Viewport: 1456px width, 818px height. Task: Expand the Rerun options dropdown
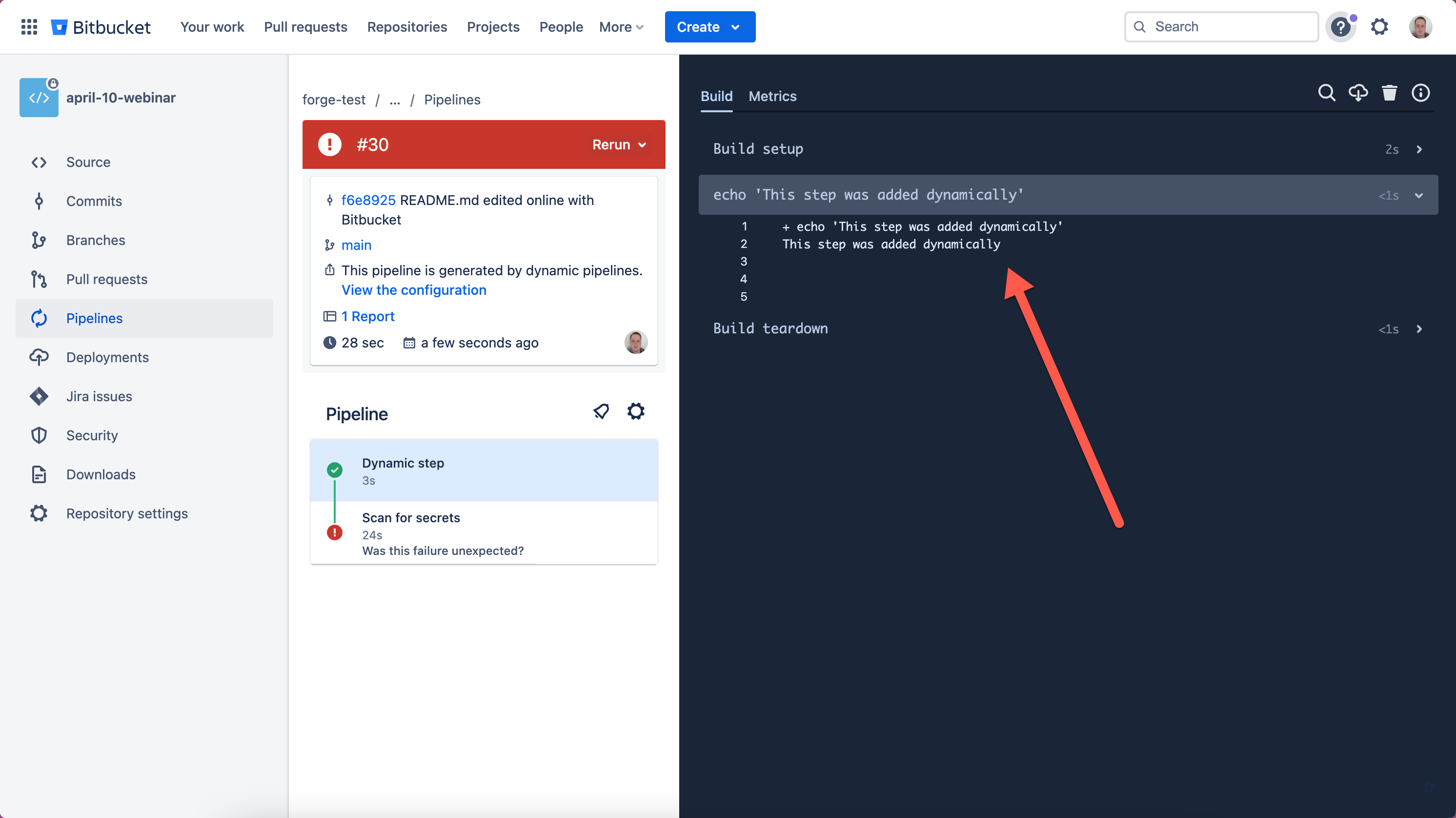[x=642, y=145]
